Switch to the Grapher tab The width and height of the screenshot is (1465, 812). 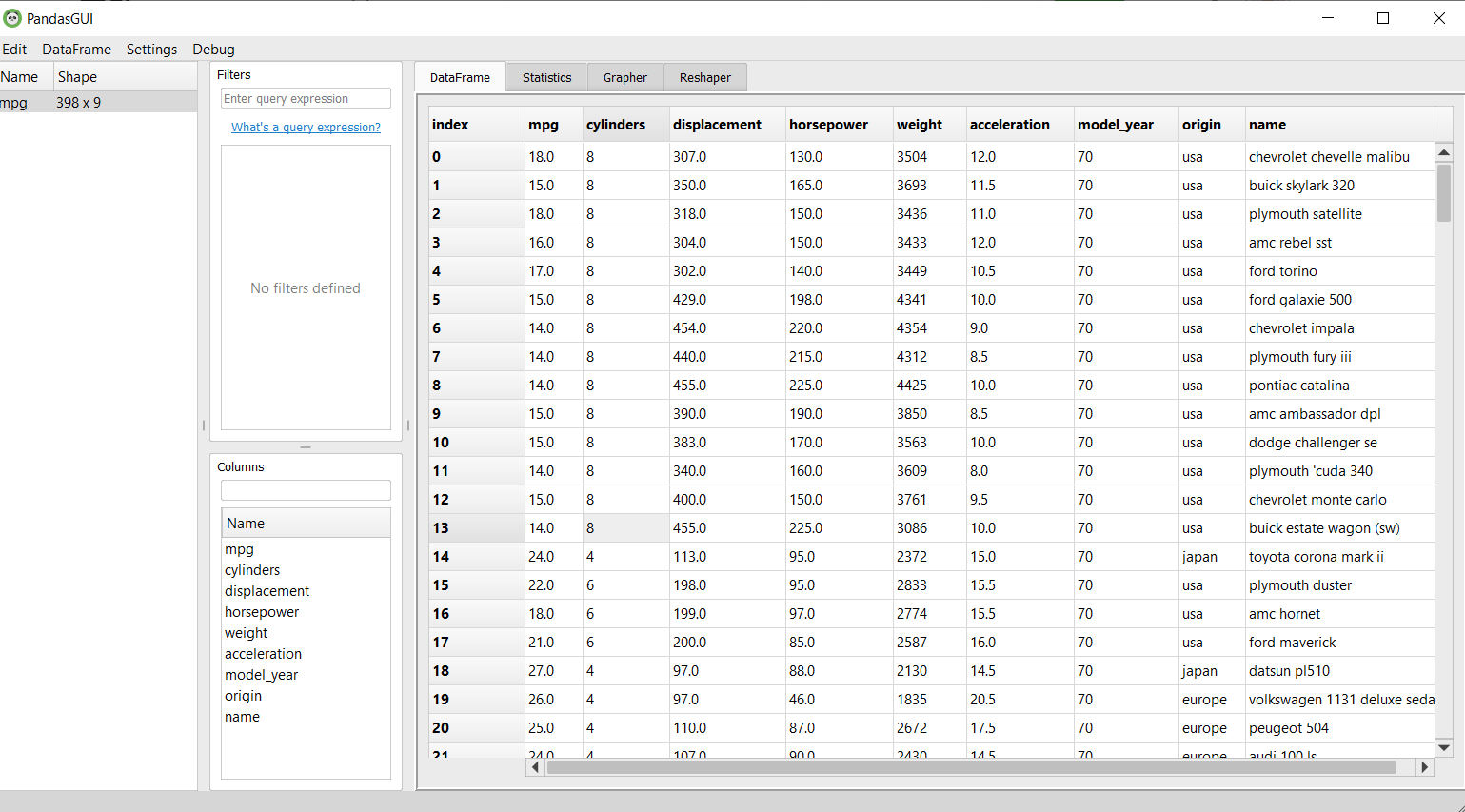coord(624,78)
